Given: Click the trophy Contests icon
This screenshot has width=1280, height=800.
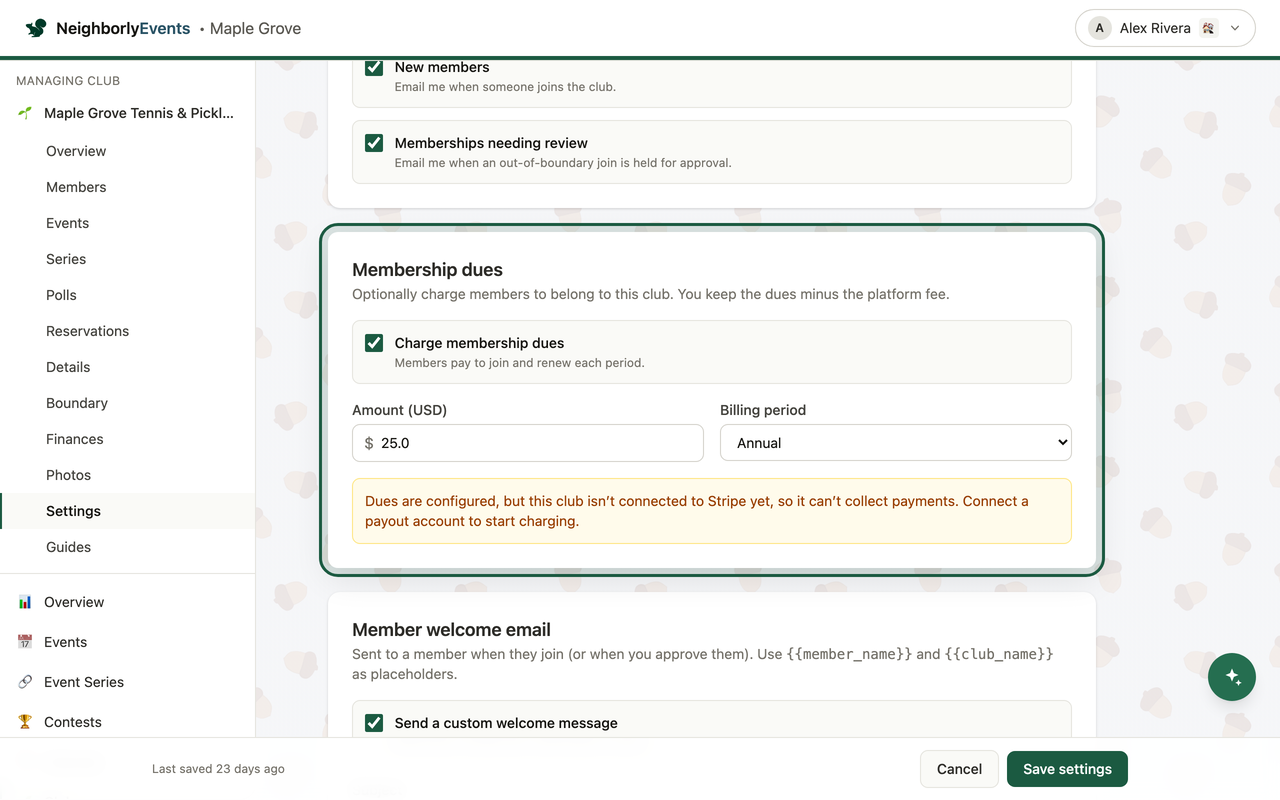Looking at the screenshot, I should click(x=25, y=722).
